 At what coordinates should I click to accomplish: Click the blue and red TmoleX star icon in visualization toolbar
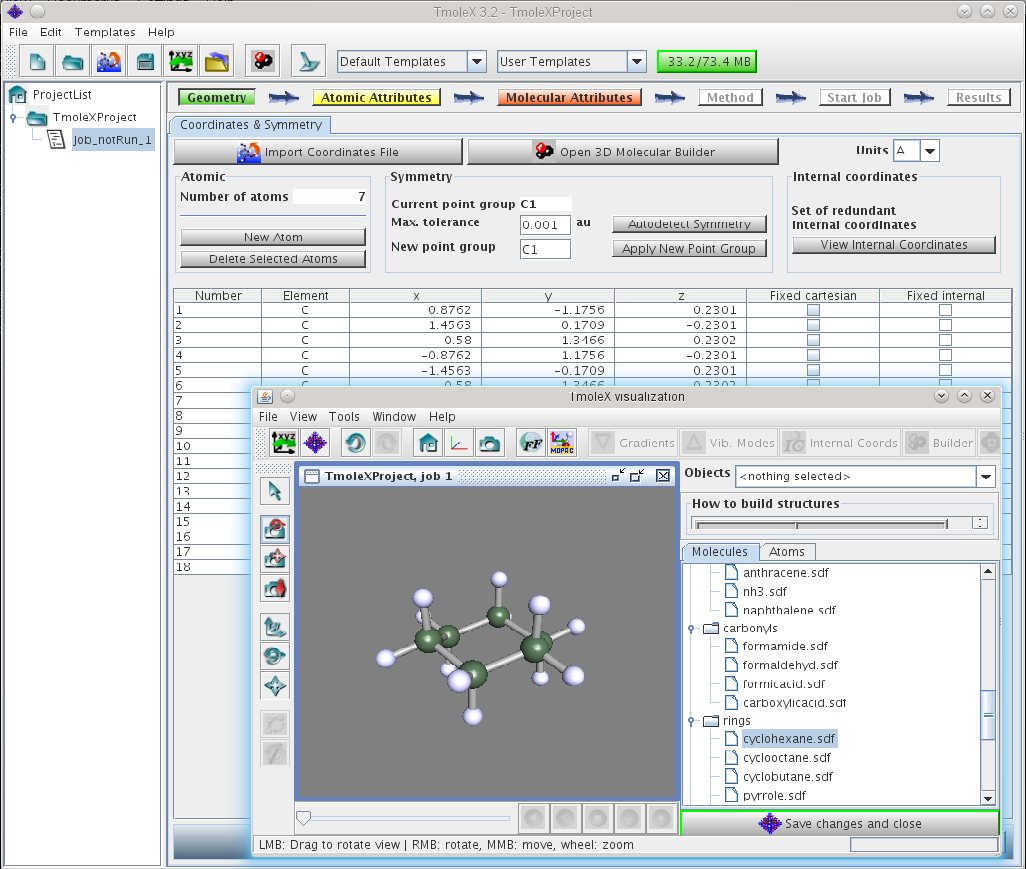[x=315, y=443]
